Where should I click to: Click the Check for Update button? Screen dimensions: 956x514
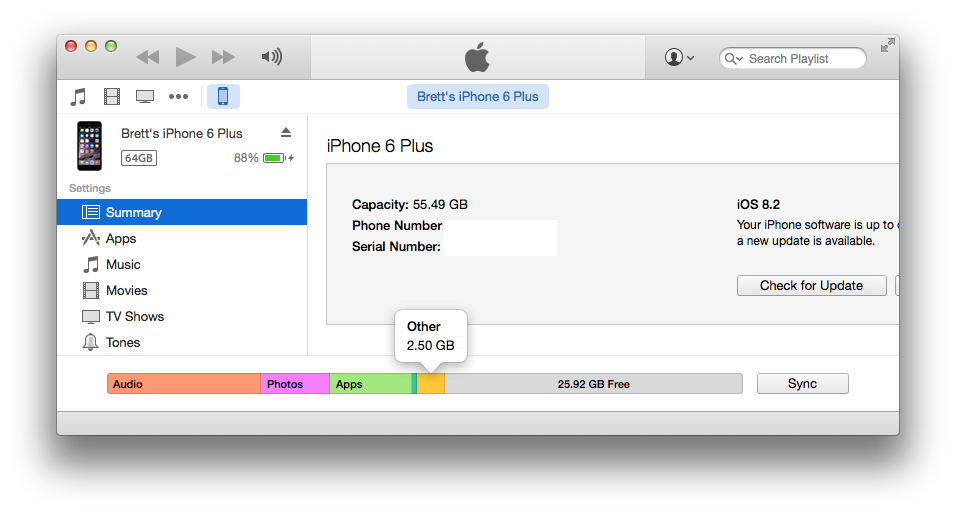(812, 285)
